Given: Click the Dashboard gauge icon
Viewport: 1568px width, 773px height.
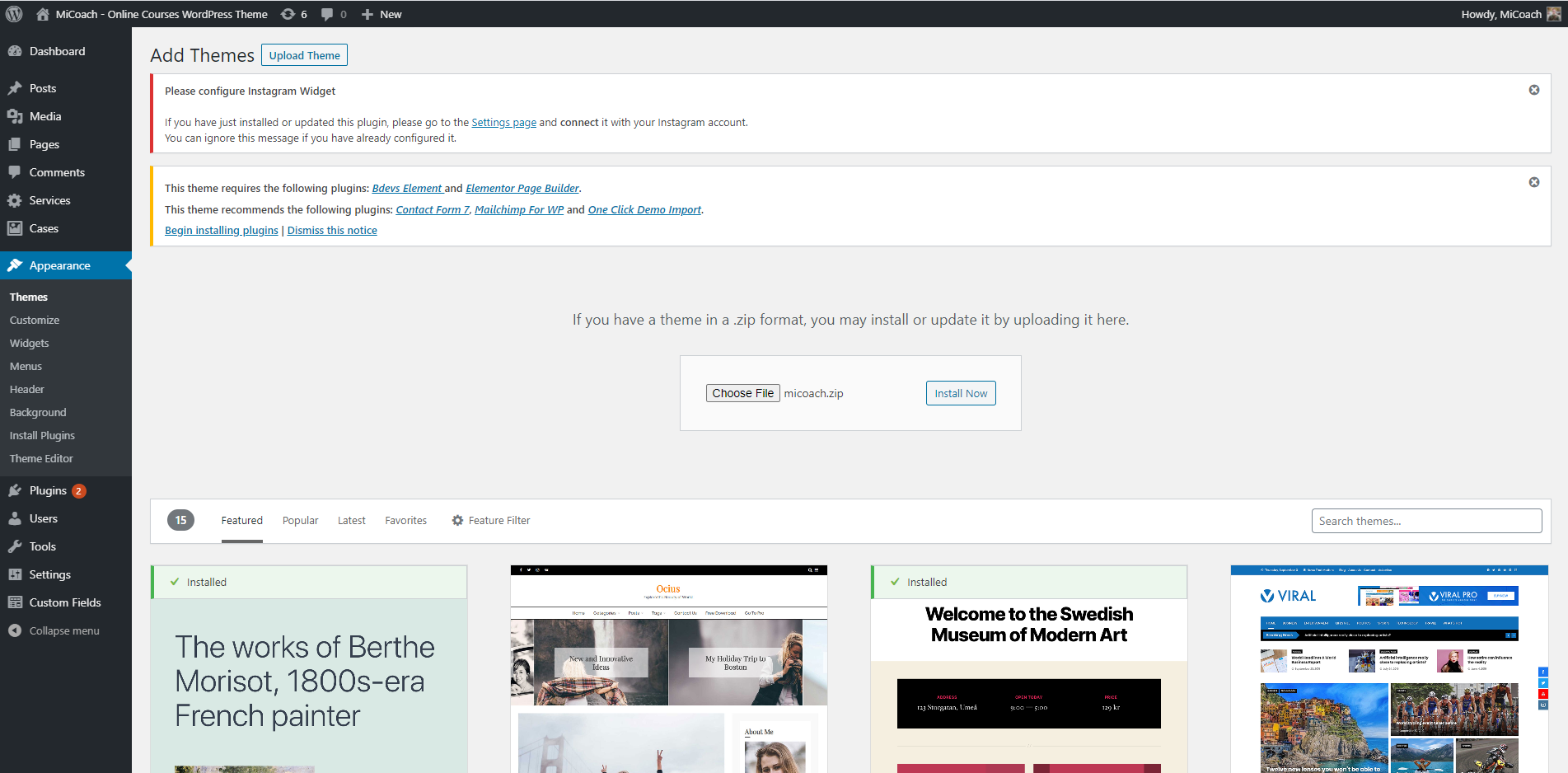Looking at the screenshot, I should point(15,51).
